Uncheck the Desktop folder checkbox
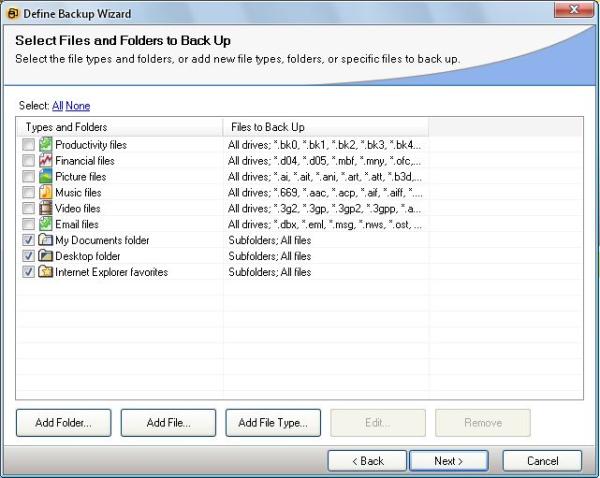 (28, 256)
